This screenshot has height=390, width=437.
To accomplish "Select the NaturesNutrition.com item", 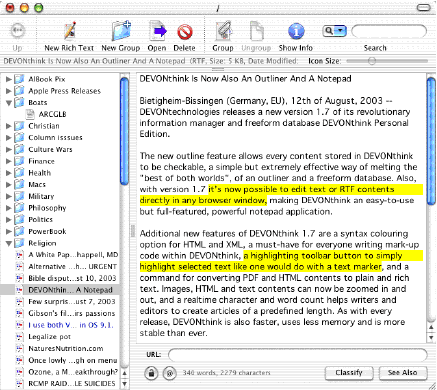I will click(66, 349).
